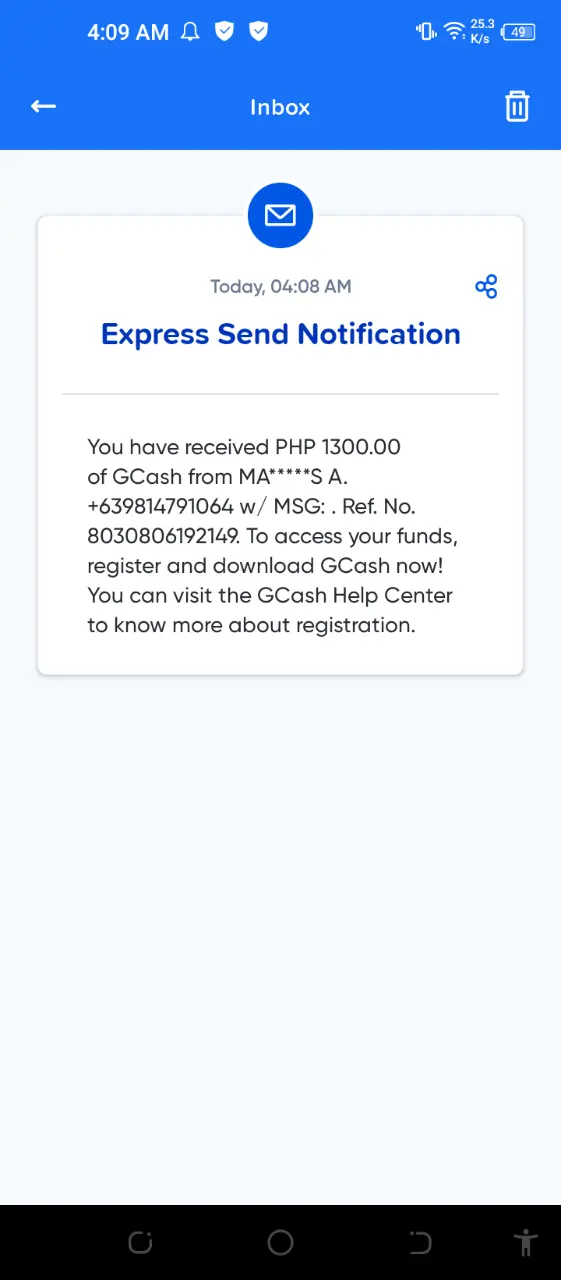Image resolution: width=561 pixels, height=1280 pixels.
Task: Tap the second shield status icon
Action: (259, 32)
